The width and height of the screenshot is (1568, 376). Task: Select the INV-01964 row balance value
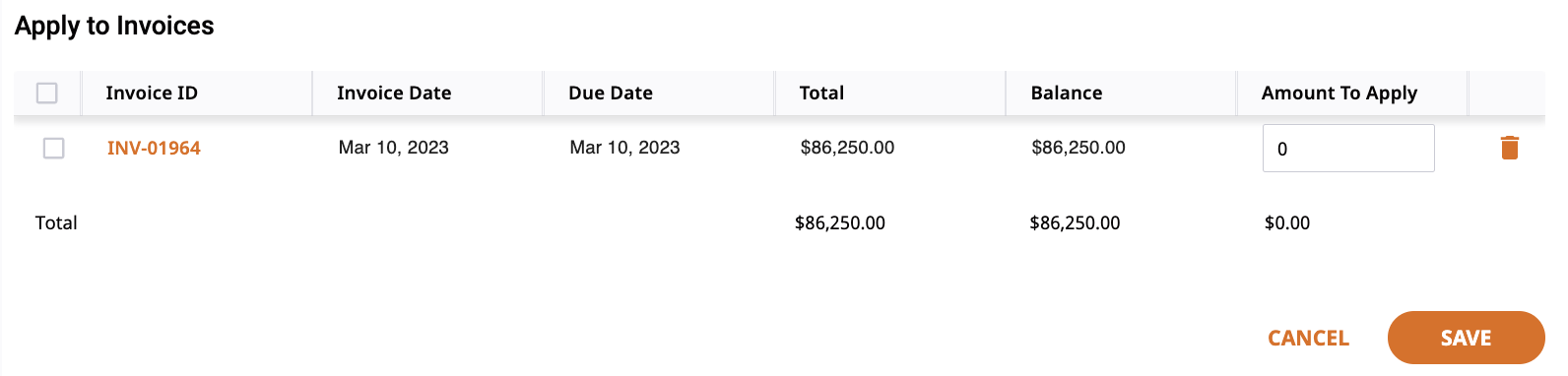click(1078, 148)
